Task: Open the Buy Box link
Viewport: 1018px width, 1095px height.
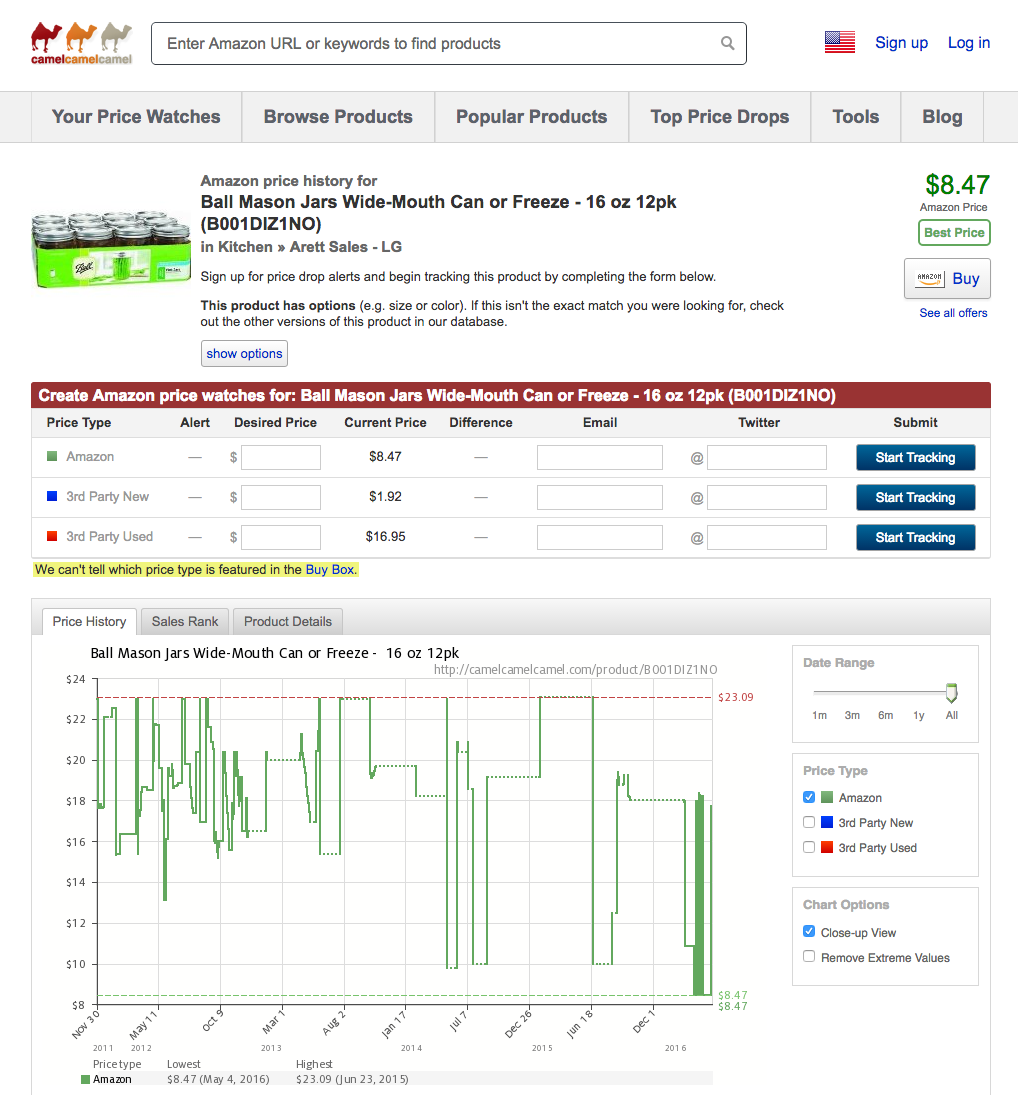Action: [330, 570]
